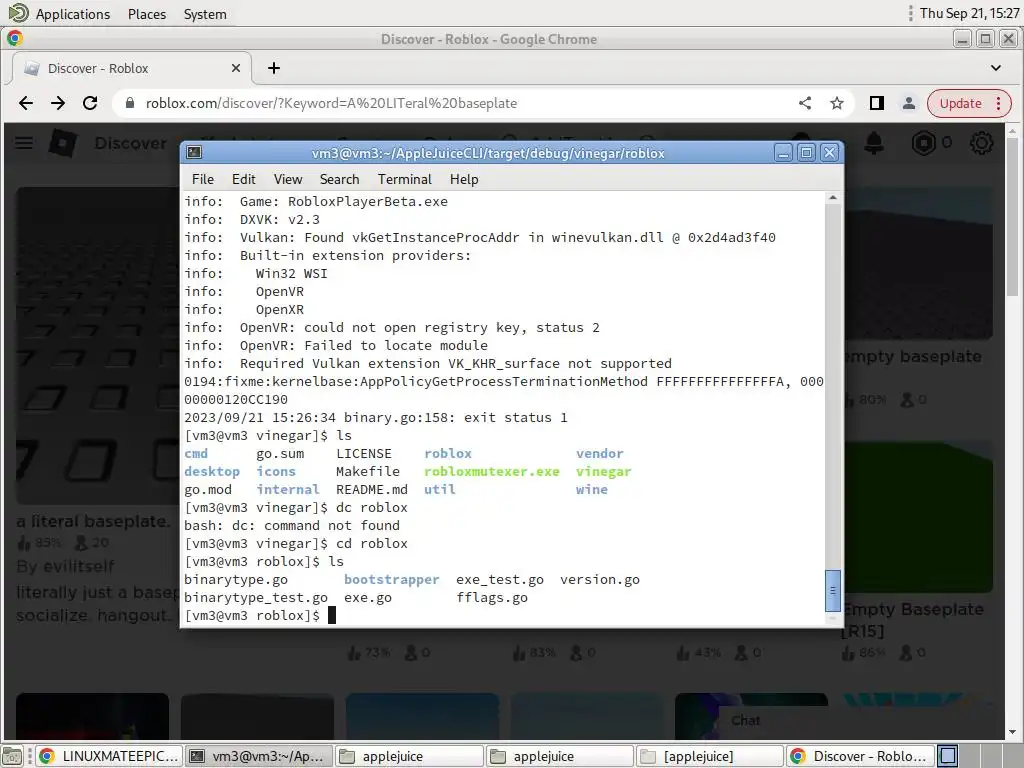Click terminal scrollbar up arrow

[833, 198]
